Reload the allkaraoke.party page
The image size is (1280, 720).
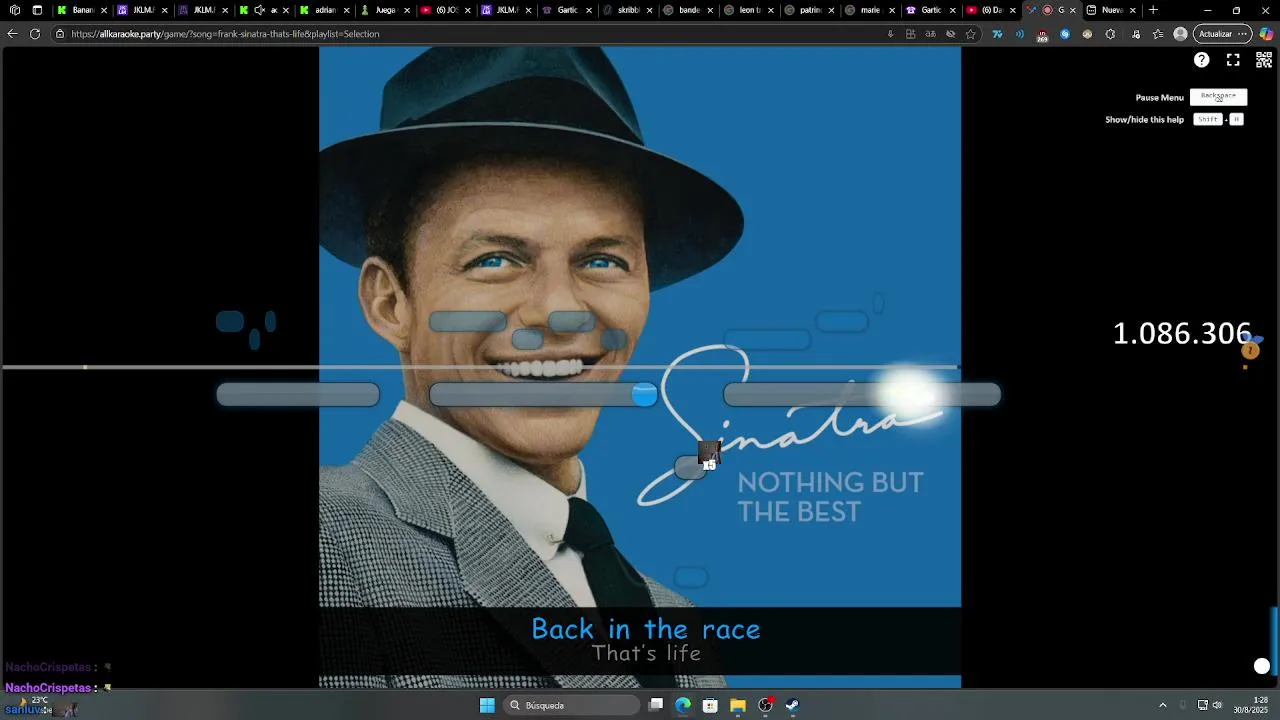(x=35, y=33)
